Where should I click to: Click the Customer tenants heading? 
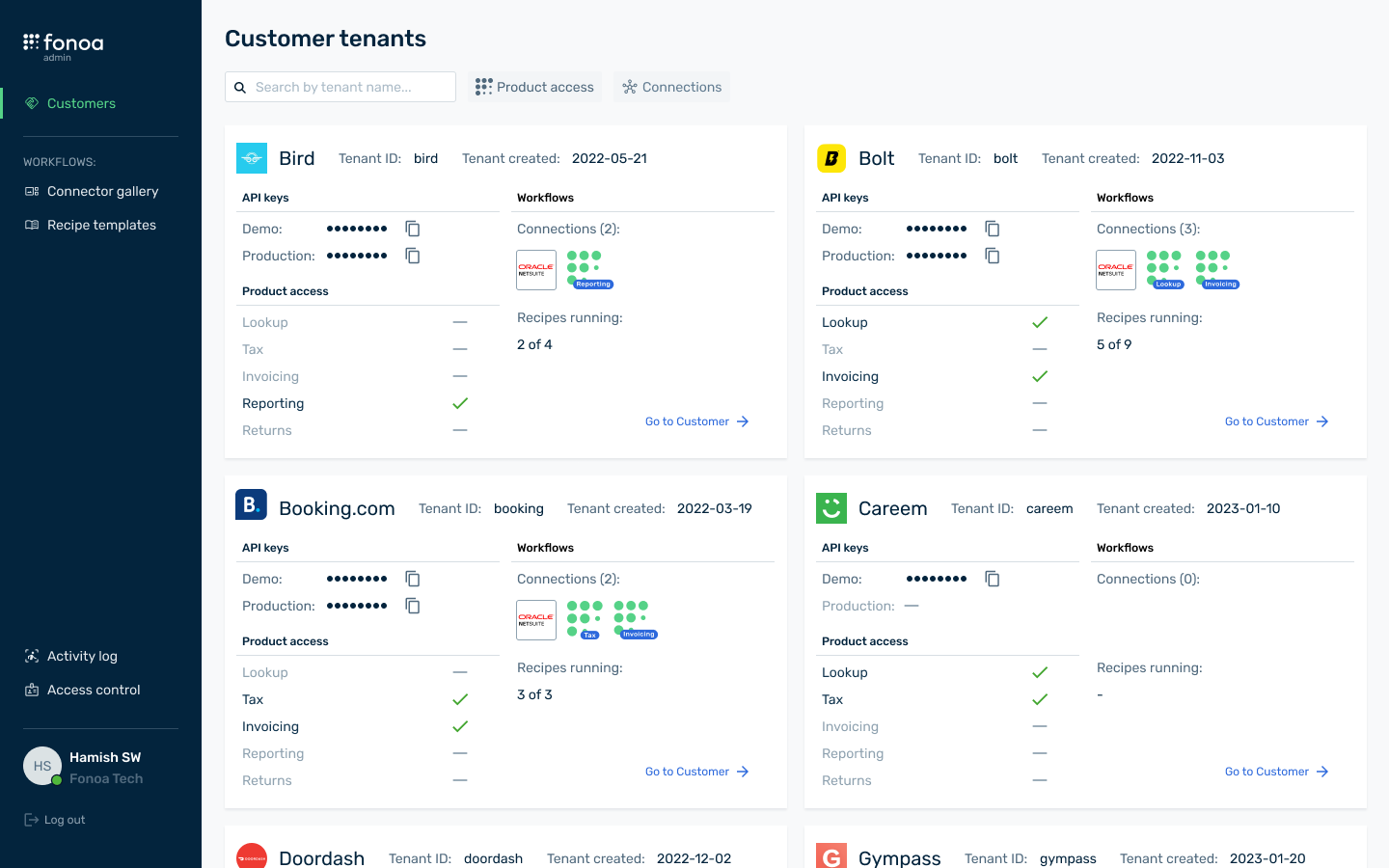click(325, 39)
